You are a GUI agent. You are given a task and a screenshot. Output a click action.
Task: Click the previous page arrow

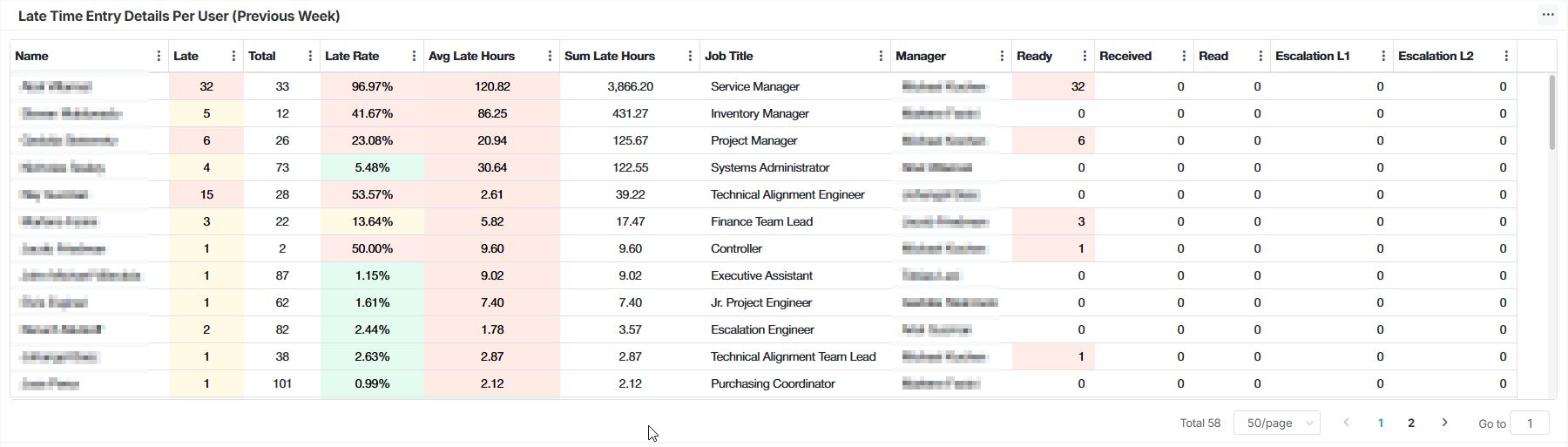coord(1347,423)
